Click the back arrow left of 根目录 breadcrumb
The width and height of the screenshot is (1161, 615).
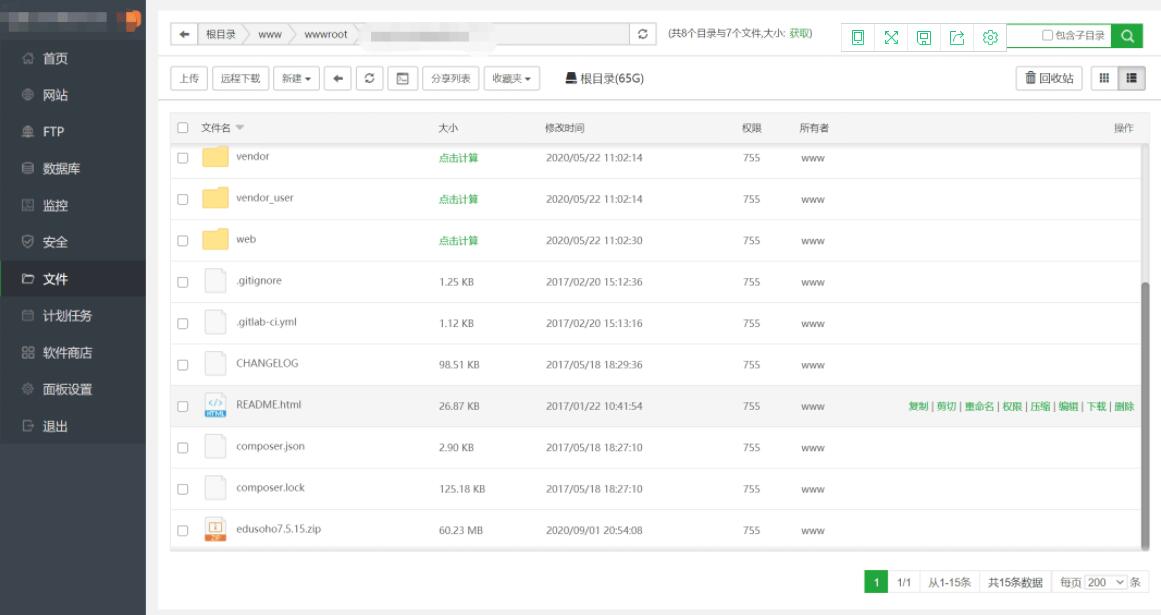pyautogui.click(x=184, y=34)
